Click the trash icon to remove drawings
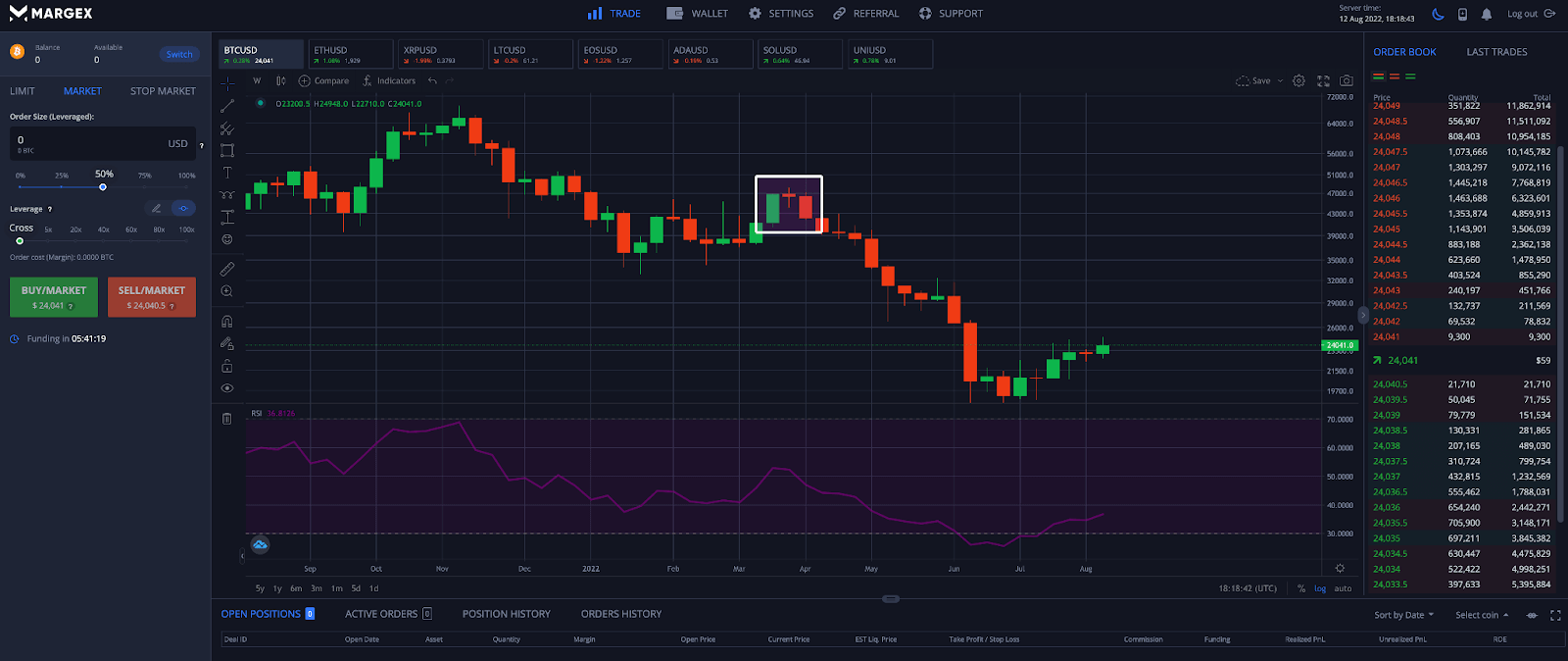 [x=227, y=419]
